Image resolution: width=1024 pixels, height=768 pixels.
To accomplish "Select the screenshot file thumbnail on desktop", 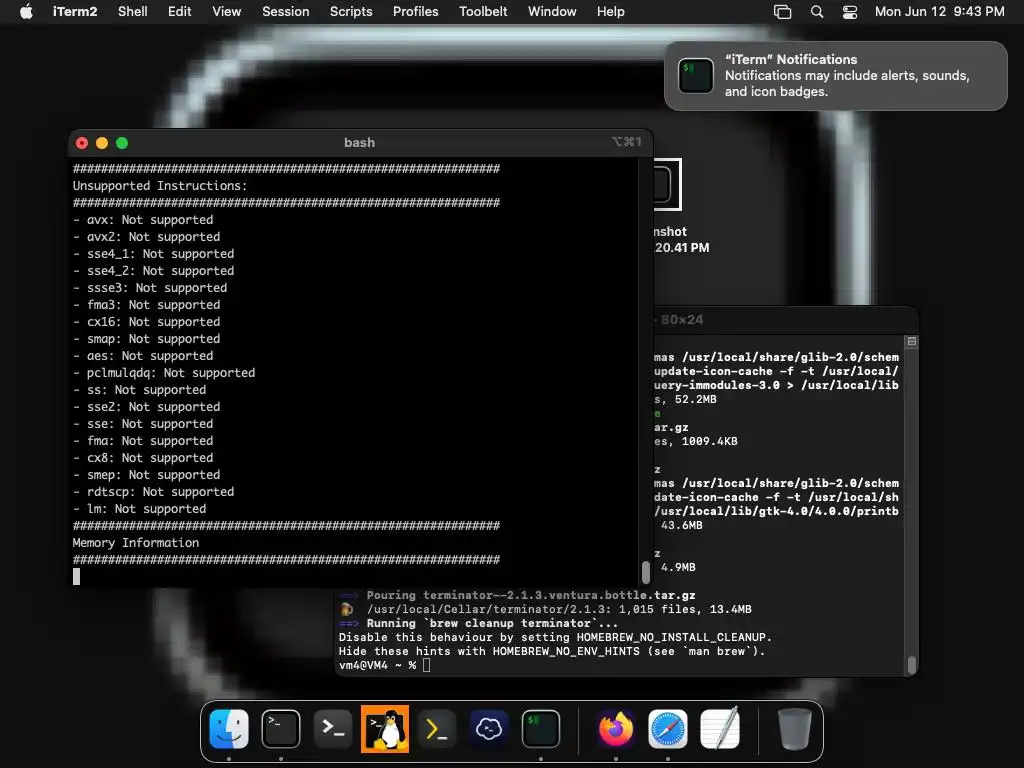I will pos(666,184).
